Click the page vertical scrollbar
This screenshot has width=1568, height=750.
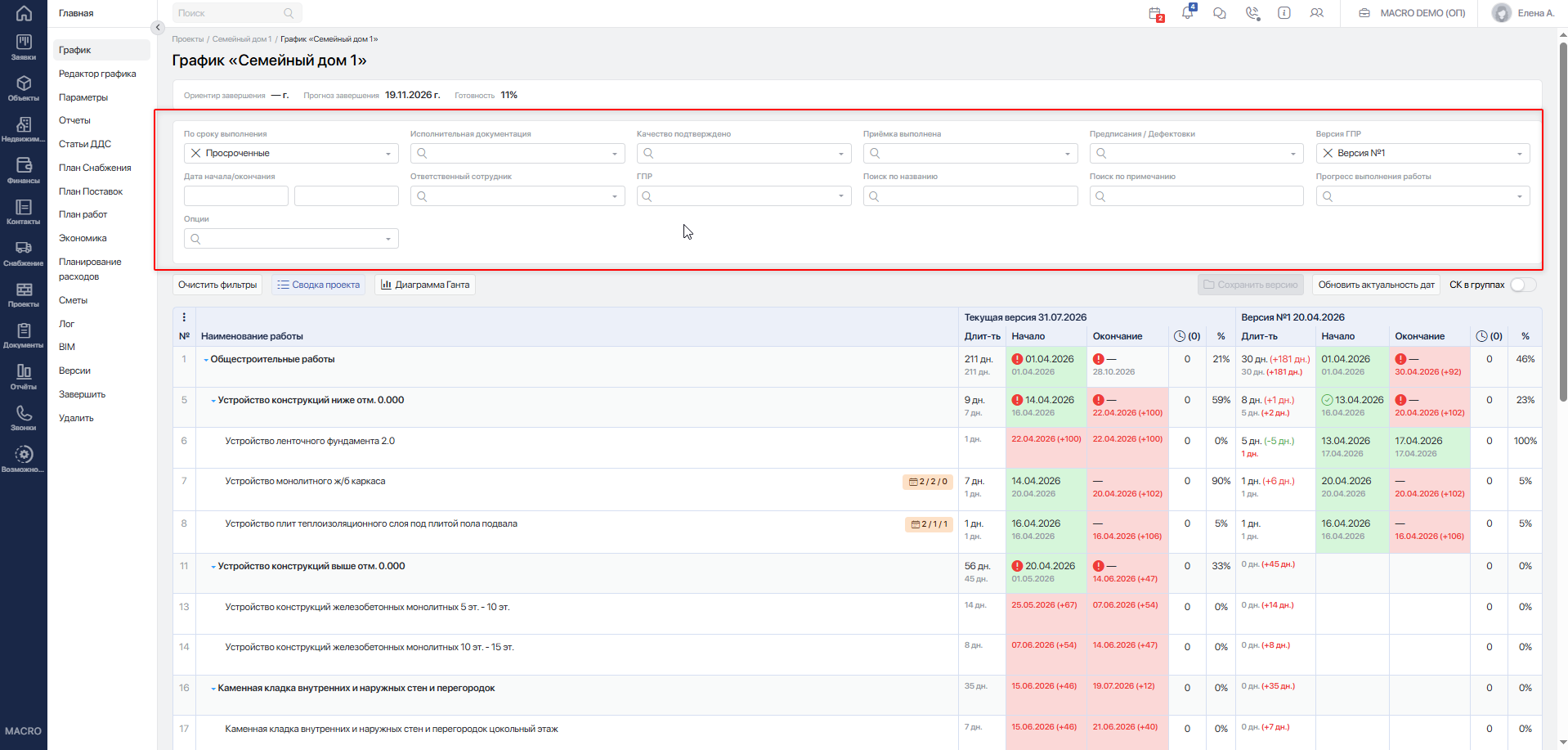click(1563, 221)
